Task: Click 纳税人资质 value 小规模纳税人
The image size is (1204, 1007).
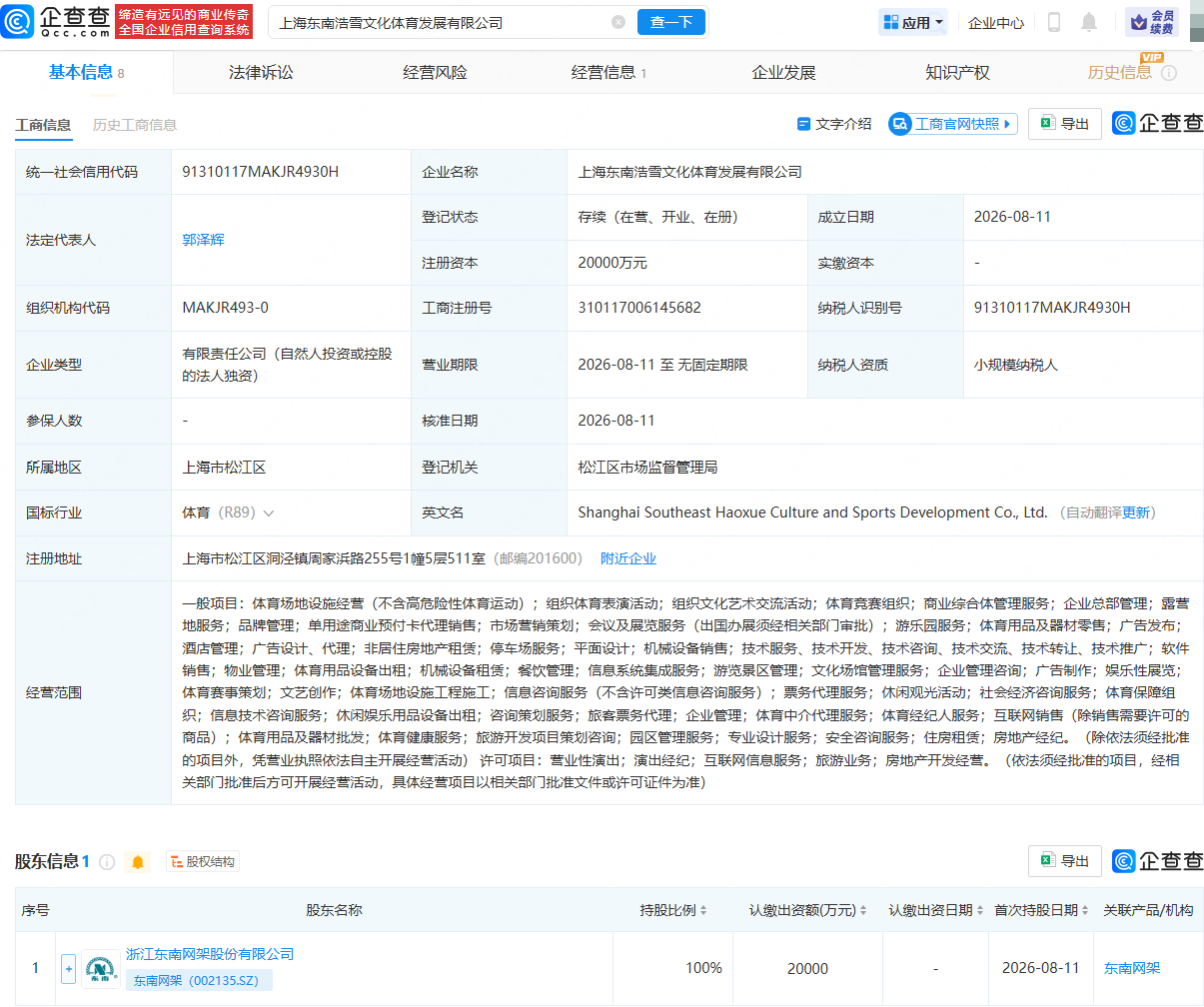Action: pos(1015,365)
